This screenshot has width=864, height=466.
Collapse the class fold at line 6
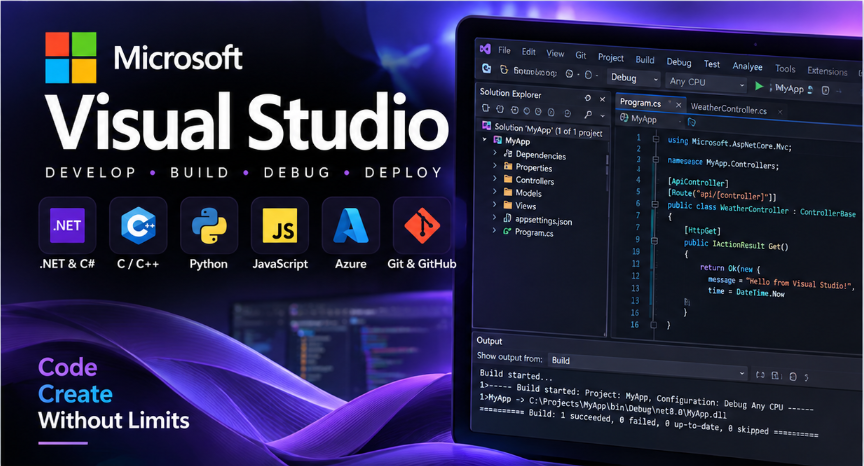coord(655,204)
